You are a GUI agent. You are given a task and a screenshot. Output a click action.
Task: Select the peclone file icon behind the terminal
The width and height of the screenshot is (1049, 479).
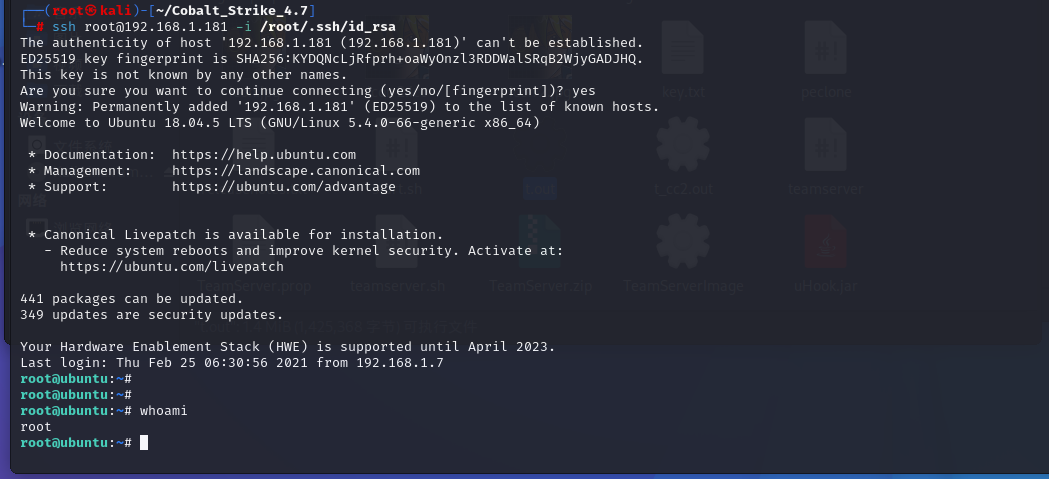coord(826,48)
